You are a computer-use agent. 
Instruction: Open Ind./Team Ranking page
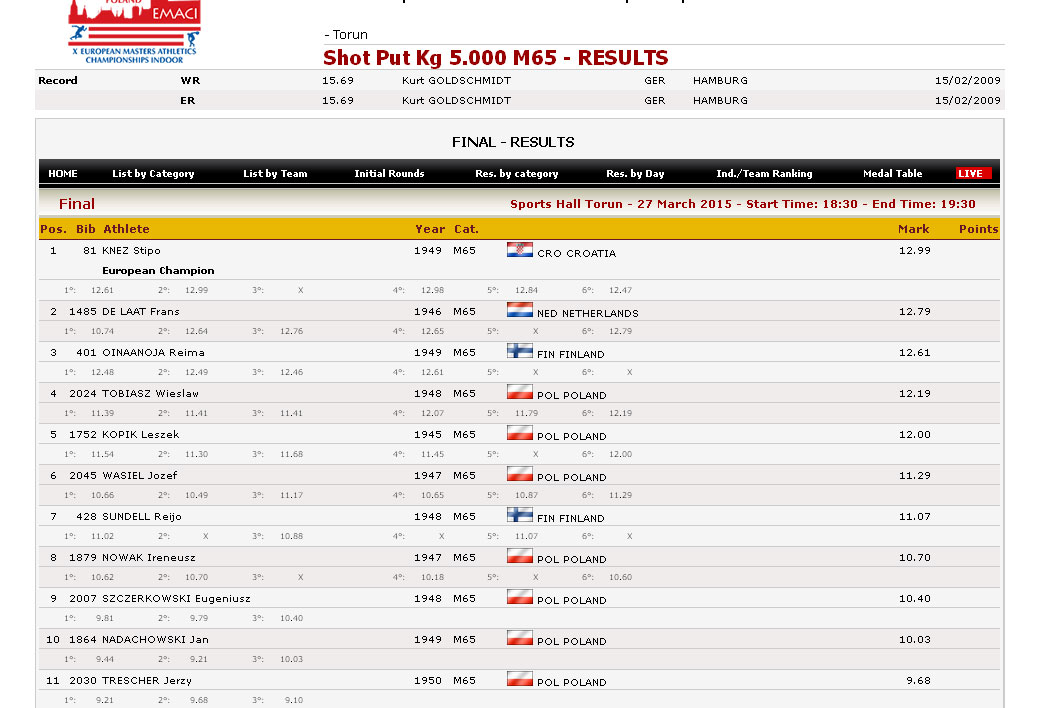(x=764, y=174)
